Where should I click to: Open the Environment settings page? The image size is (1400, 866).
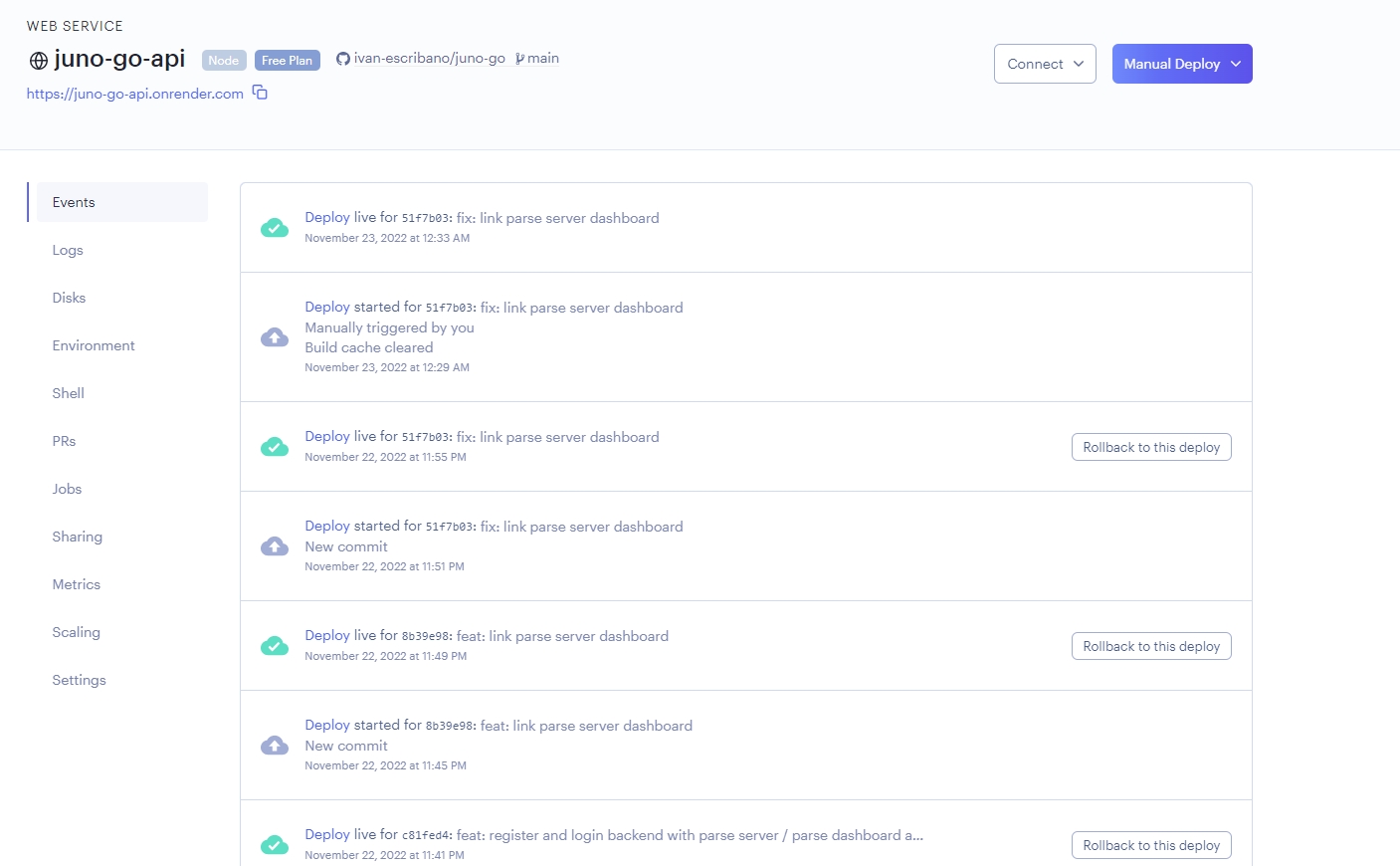pyautogui.click(x=94, y=345)
